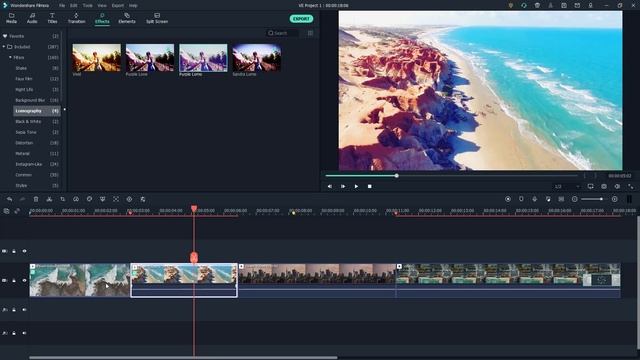Image resolution: width=640 pixels, height=360 pixels.
Task: Mute the second audio track speaker
Action: click(24, 333)
